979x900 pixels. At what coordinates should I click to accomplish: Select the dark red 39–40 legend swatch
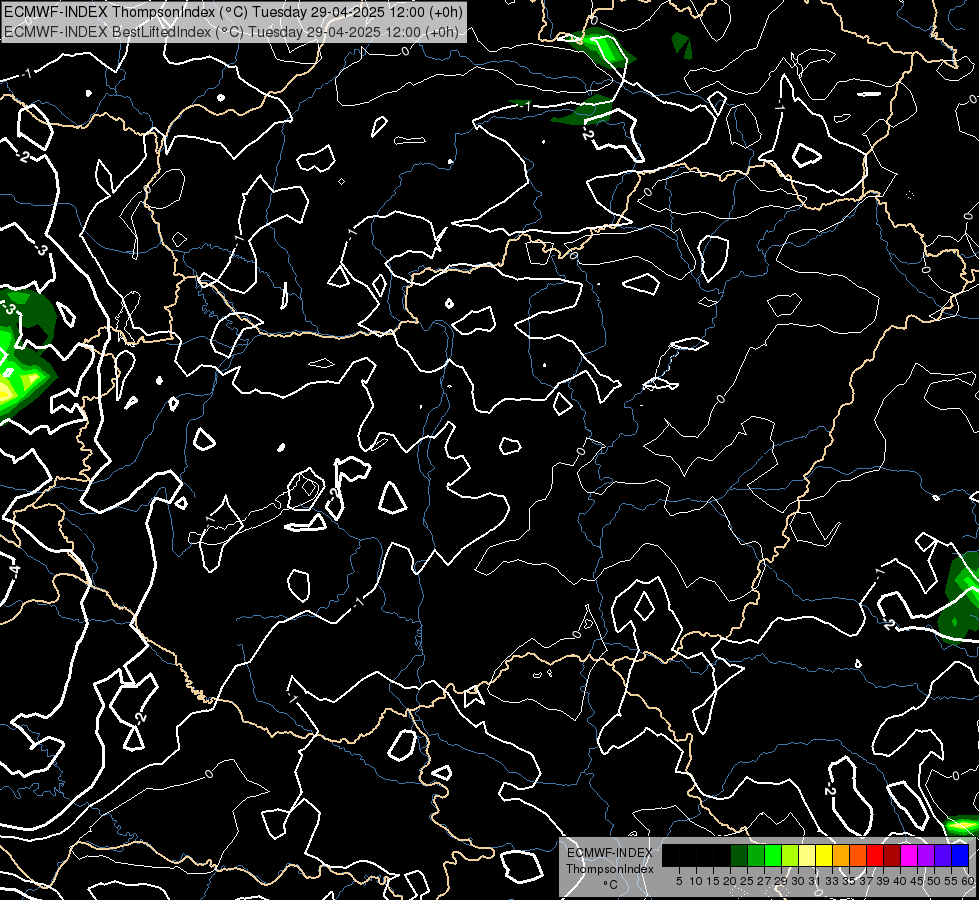[892, 855]
